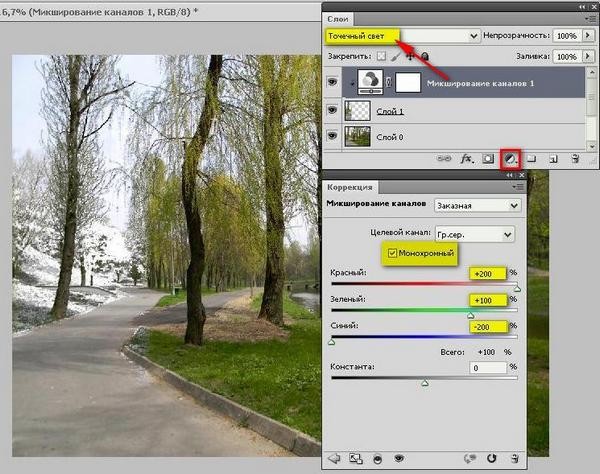The height and width of the screenshot is (474, 600).
Task: Create a new group folder icon
Action: 531,158
